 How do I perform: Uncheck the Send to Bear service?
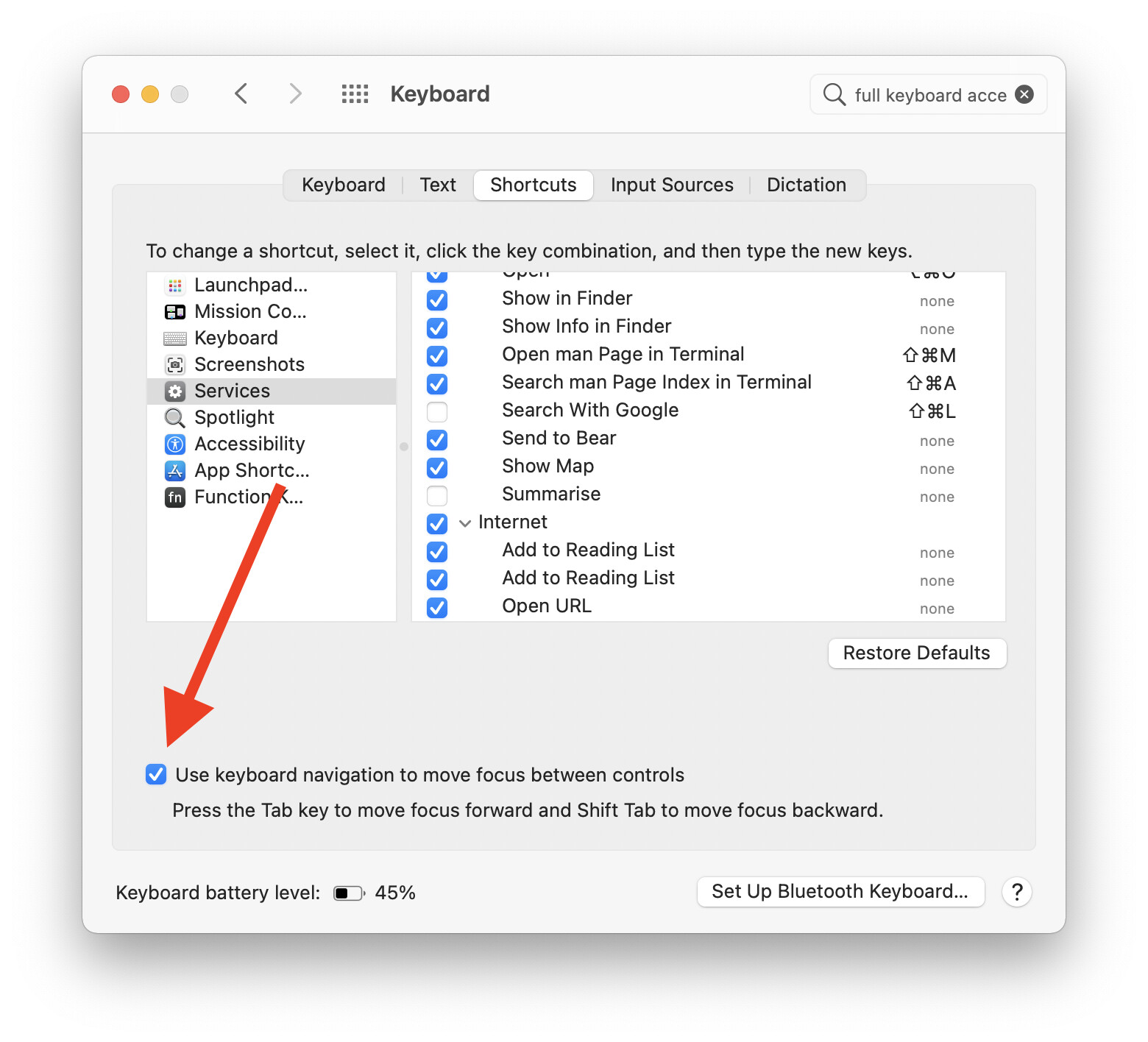pyautogui.click(x=437, y=439)
